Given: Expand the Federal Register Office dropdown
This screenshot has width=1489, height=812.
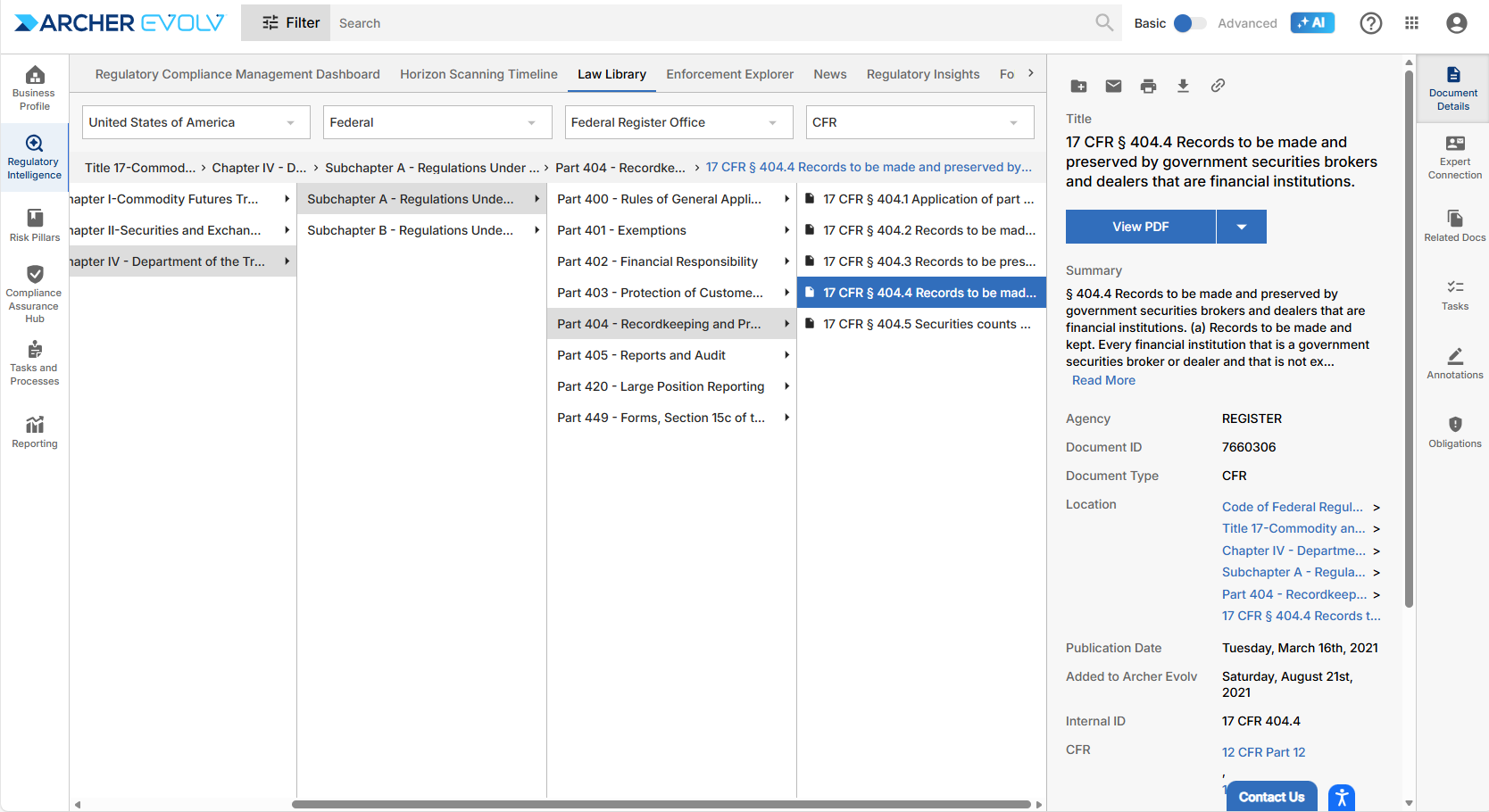Looking at the screenshot, I should click(x=678, y=122).
